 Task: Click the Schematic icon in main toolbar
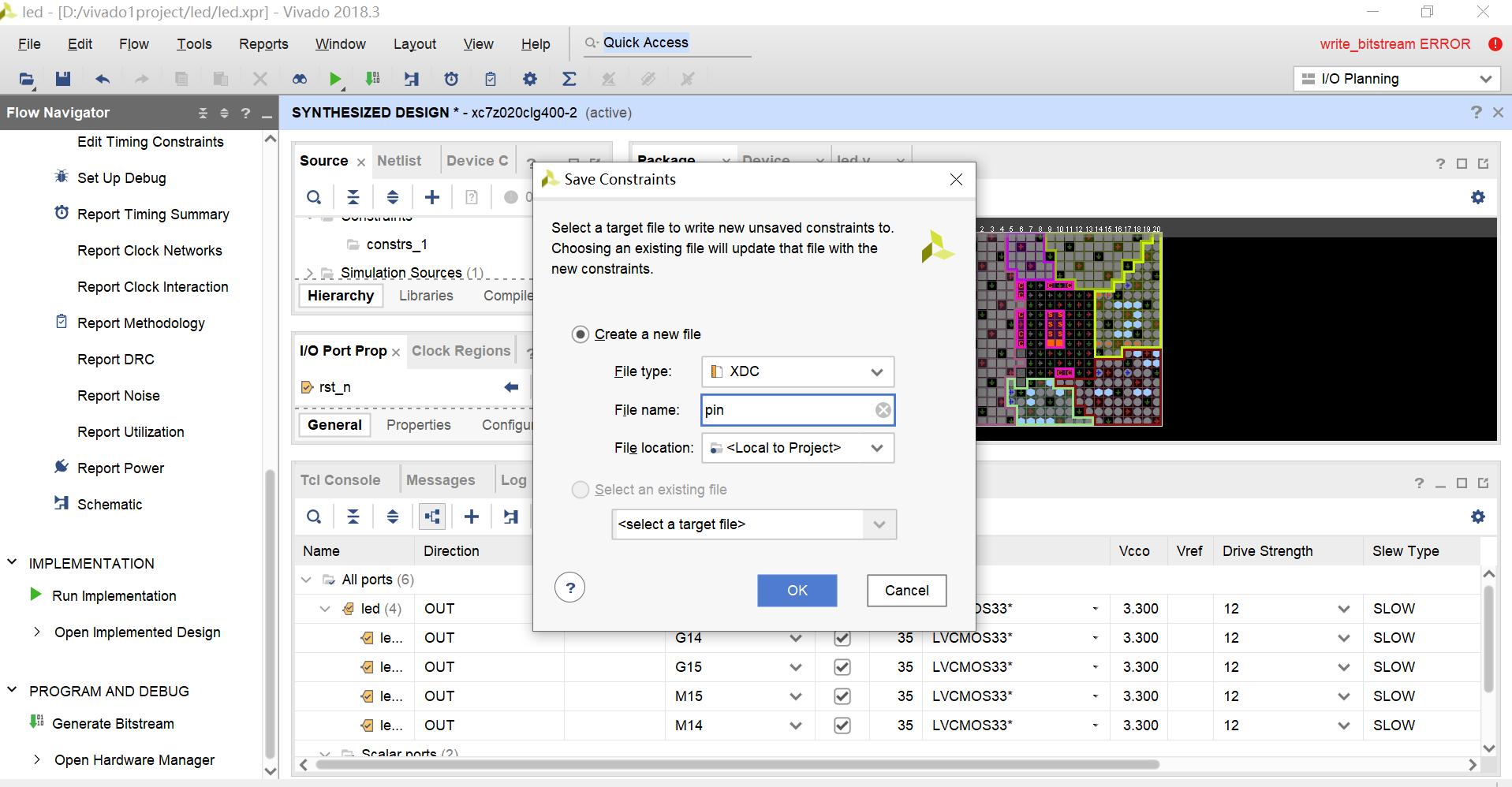[412, 79]
